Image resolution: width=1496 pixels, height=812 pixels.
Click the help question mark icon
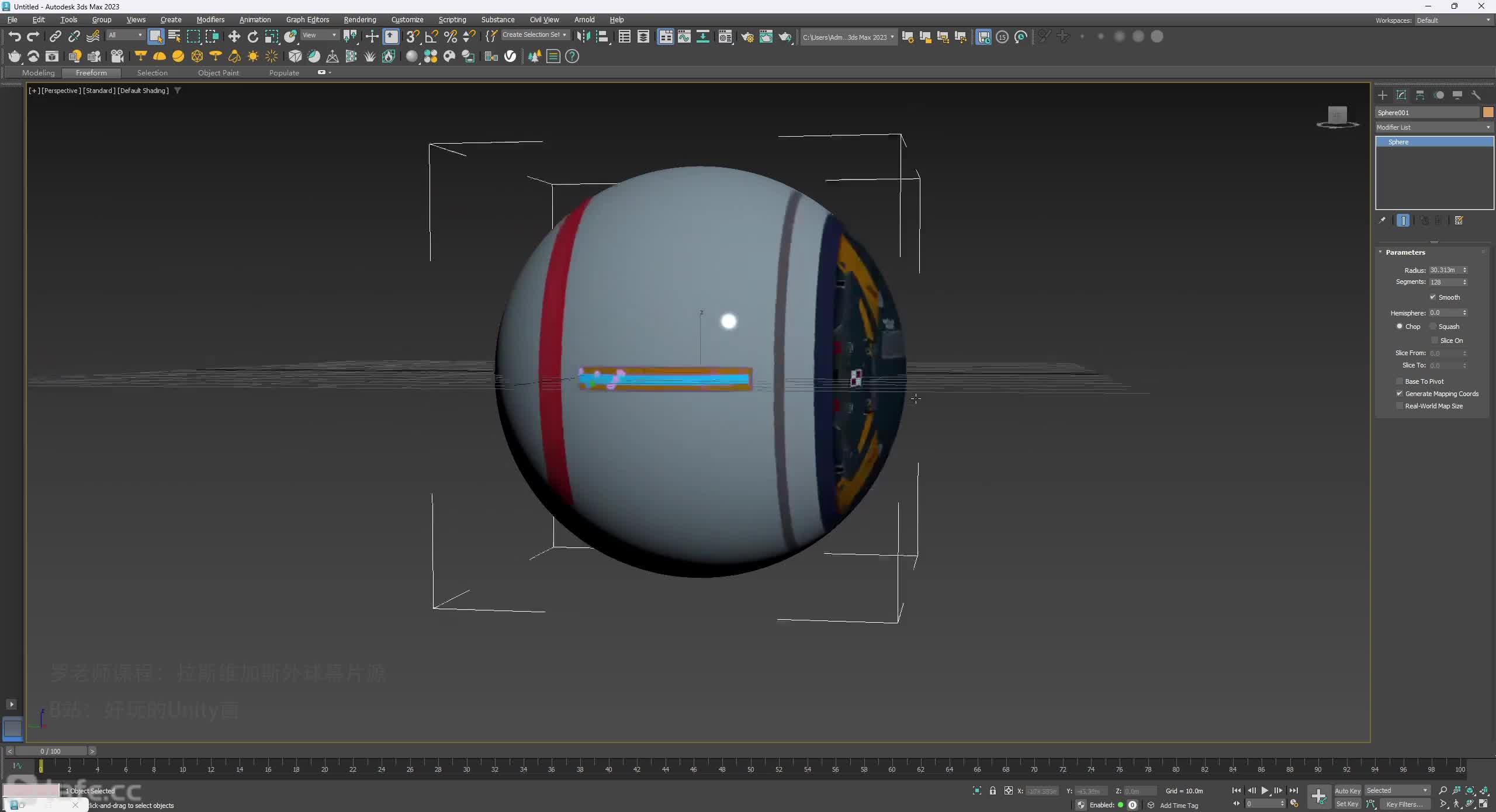point(572,56)
